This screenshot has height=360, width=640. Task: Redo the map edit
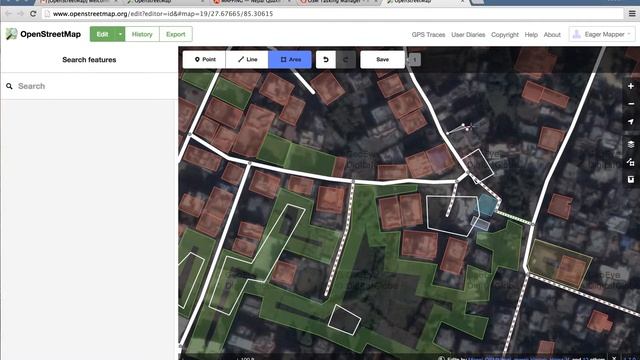pyautogui.click(x=346, y=60)
